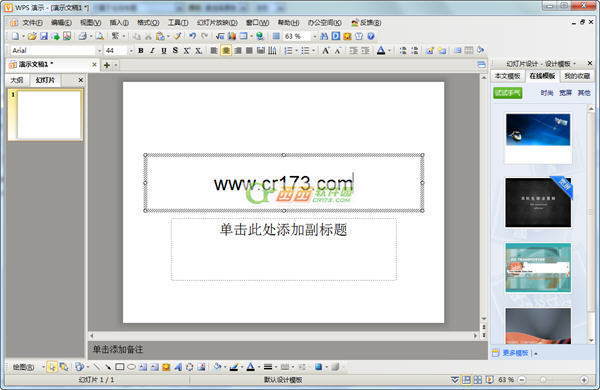This screenshot has height=390, width=600.
Task: Toggle left text alignment
Action: click(214, 51)
